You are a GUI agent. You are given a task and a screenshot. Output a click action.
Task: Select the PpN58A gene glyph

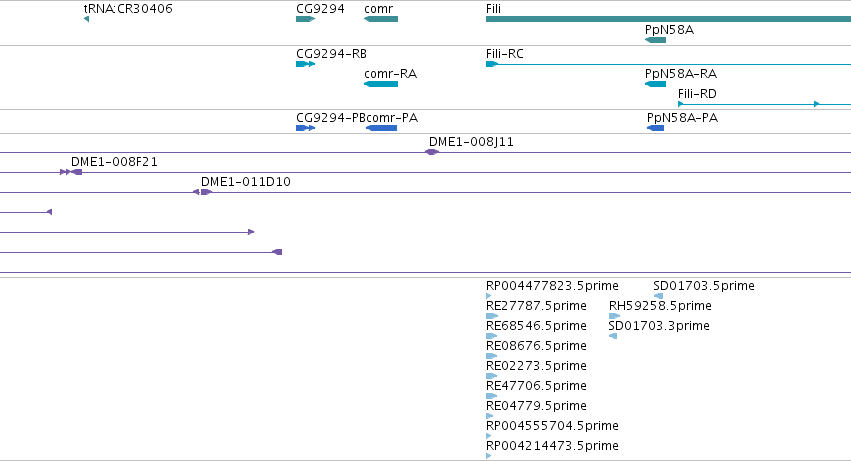[656, 40]
